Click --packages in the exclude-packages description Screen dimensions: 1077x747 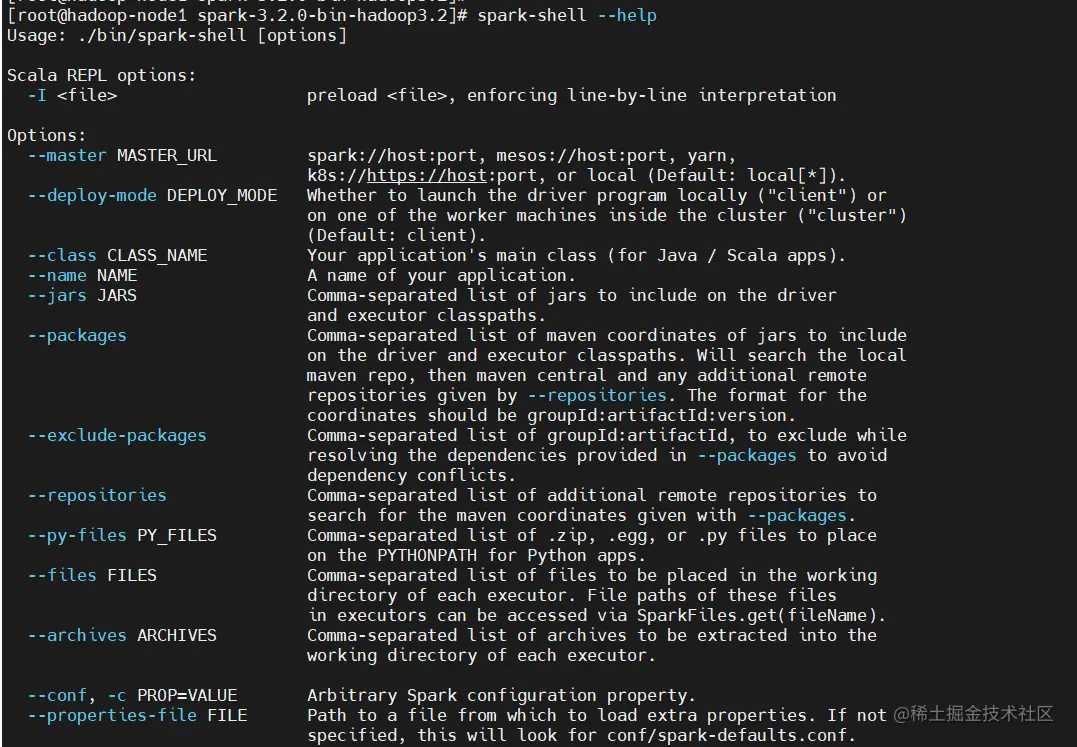(747, 456)
